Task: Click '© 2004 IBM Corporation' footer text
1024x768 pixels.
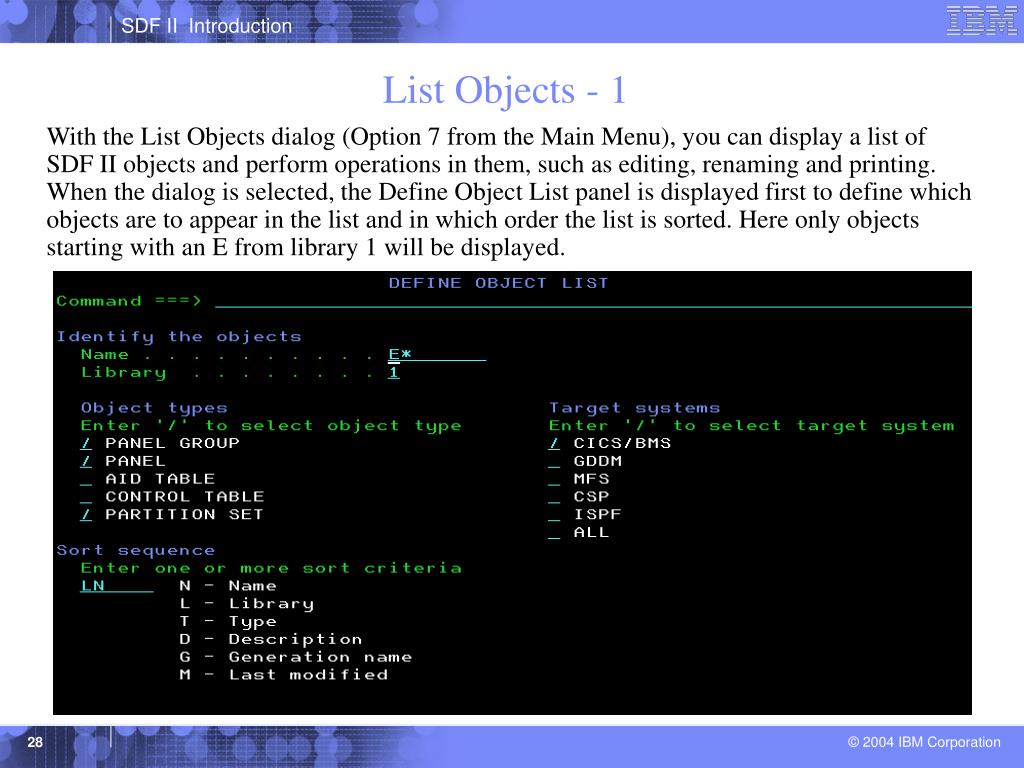Action: click(x=924, y=742)
